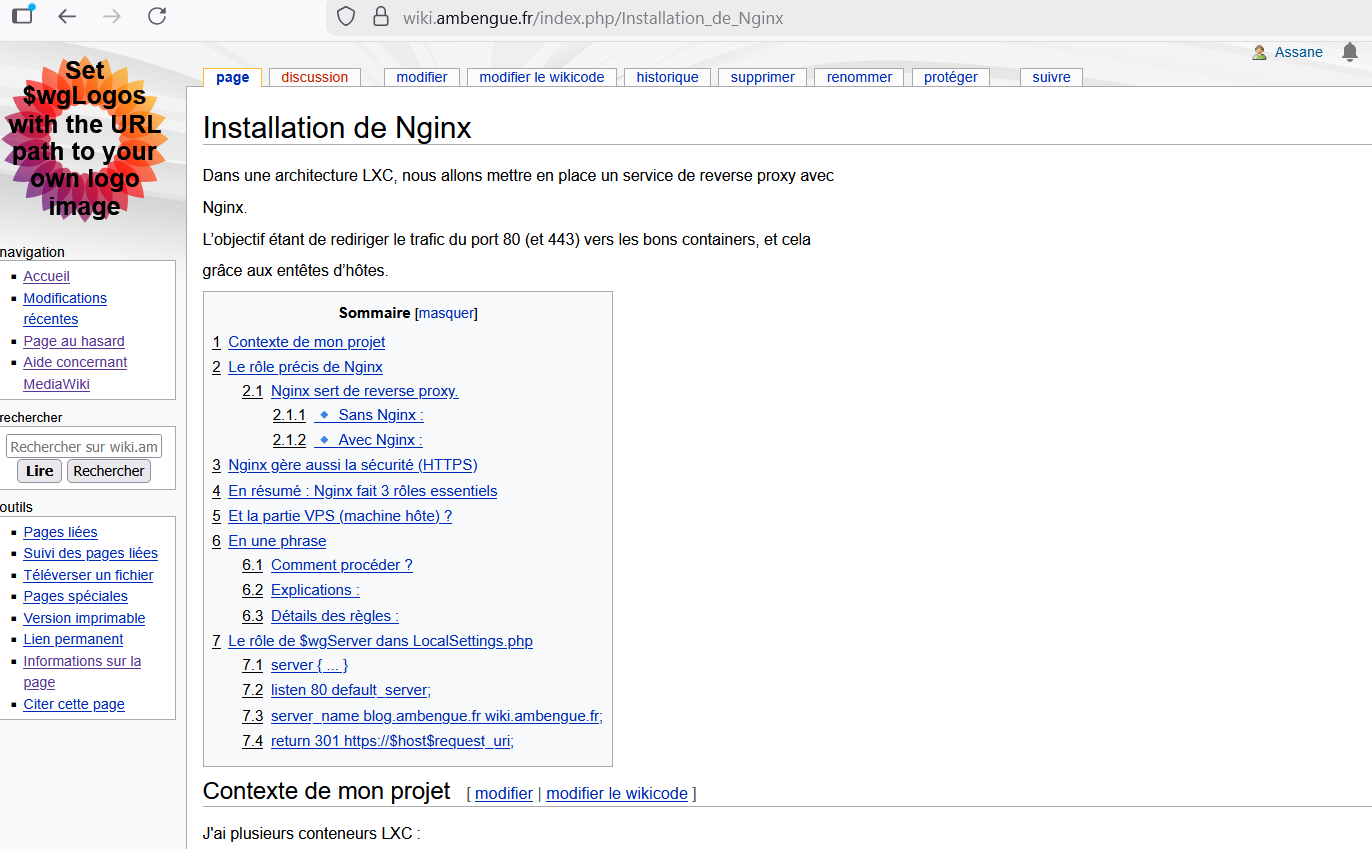Follow the Contexte de mon projet TOC link
The image size is (1372, 849).
[306, 341]
